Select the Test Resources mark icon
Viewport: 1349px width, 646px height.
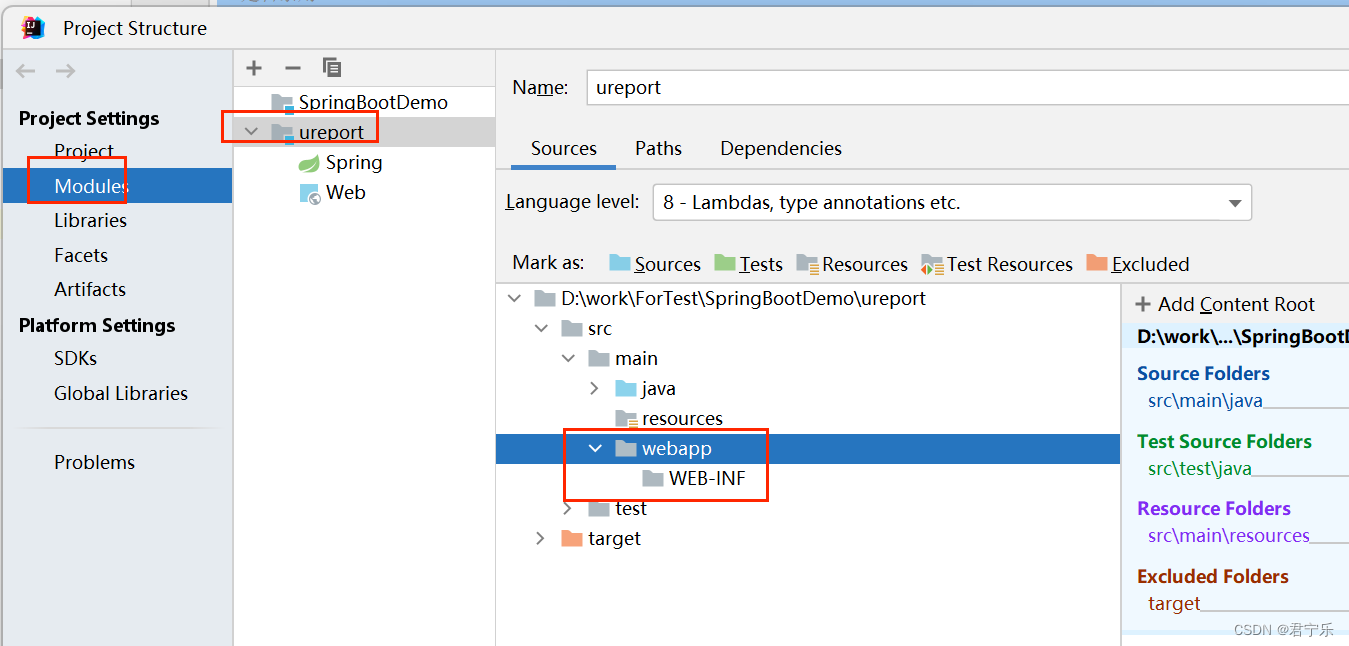pyautogui.click(x=932, y=263)
